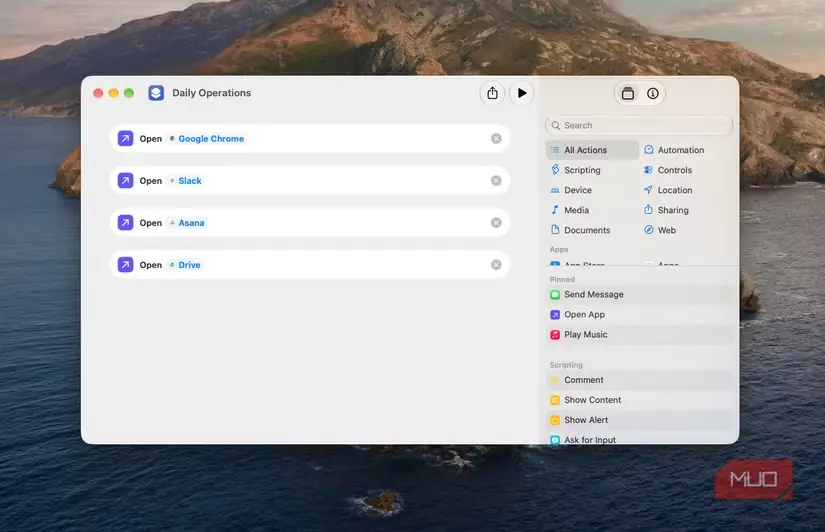Click the Show Alert yellow icon

tap(555, 420)
